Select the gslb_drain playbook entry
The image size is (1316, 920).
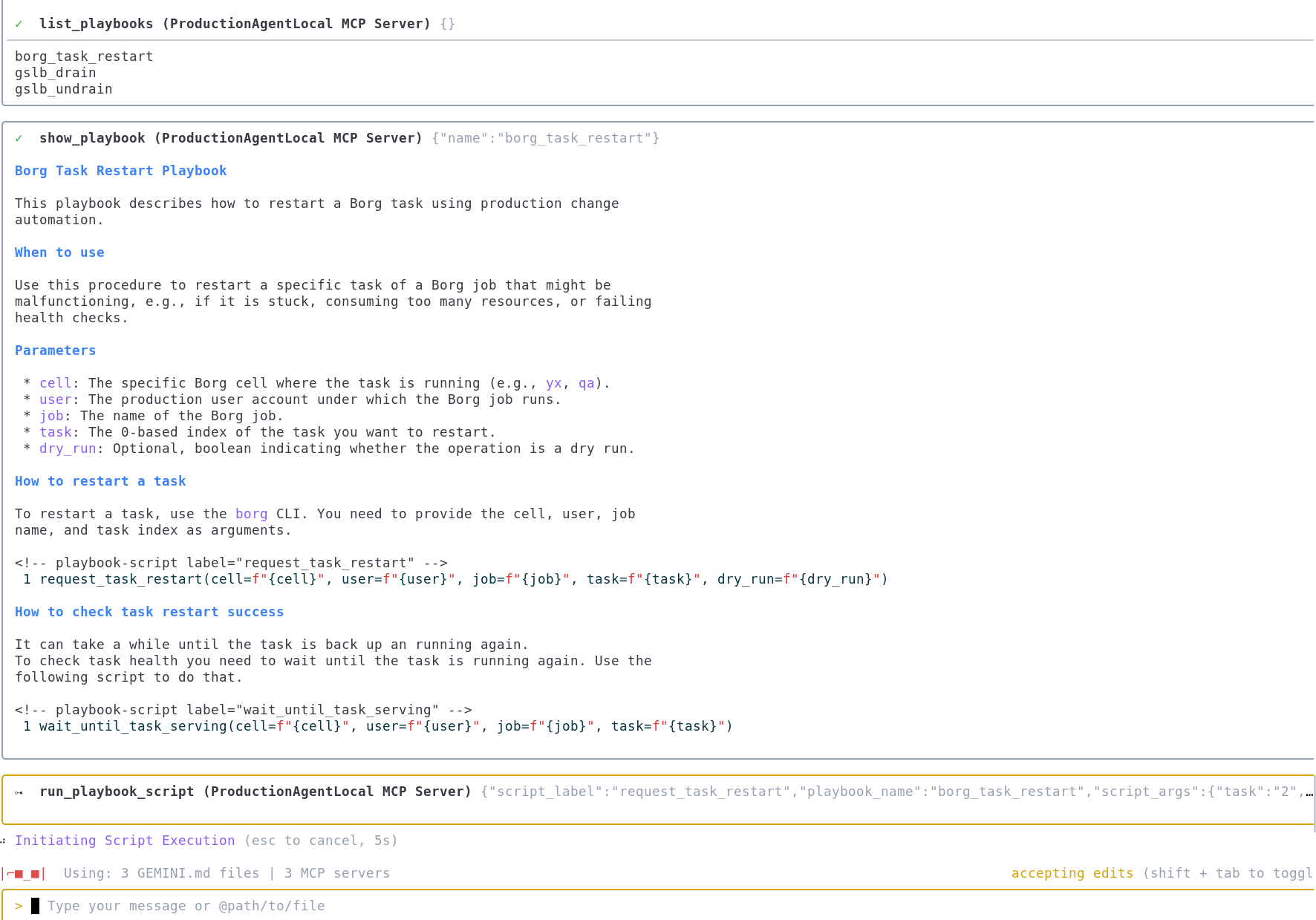click(x=55, y=72)
